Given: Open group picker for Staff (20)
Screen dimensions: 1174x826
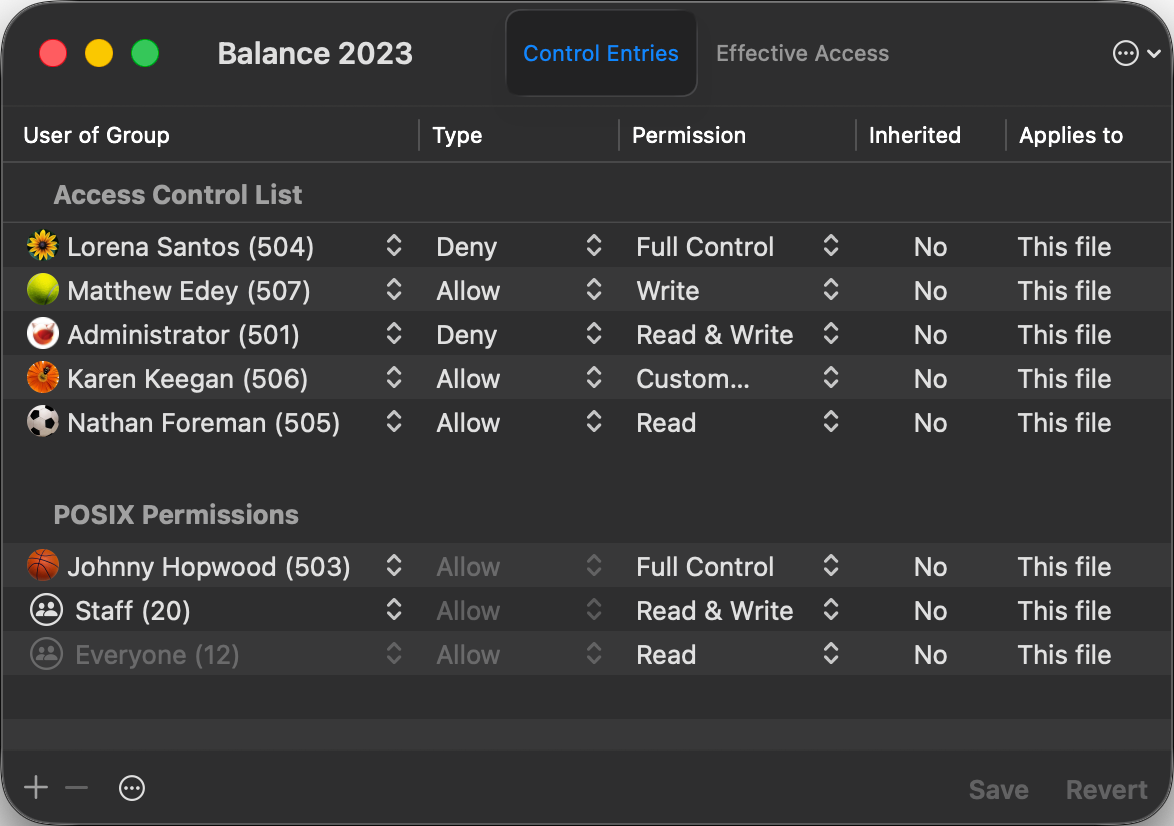Looking at the screenshot, I should 394,610.
